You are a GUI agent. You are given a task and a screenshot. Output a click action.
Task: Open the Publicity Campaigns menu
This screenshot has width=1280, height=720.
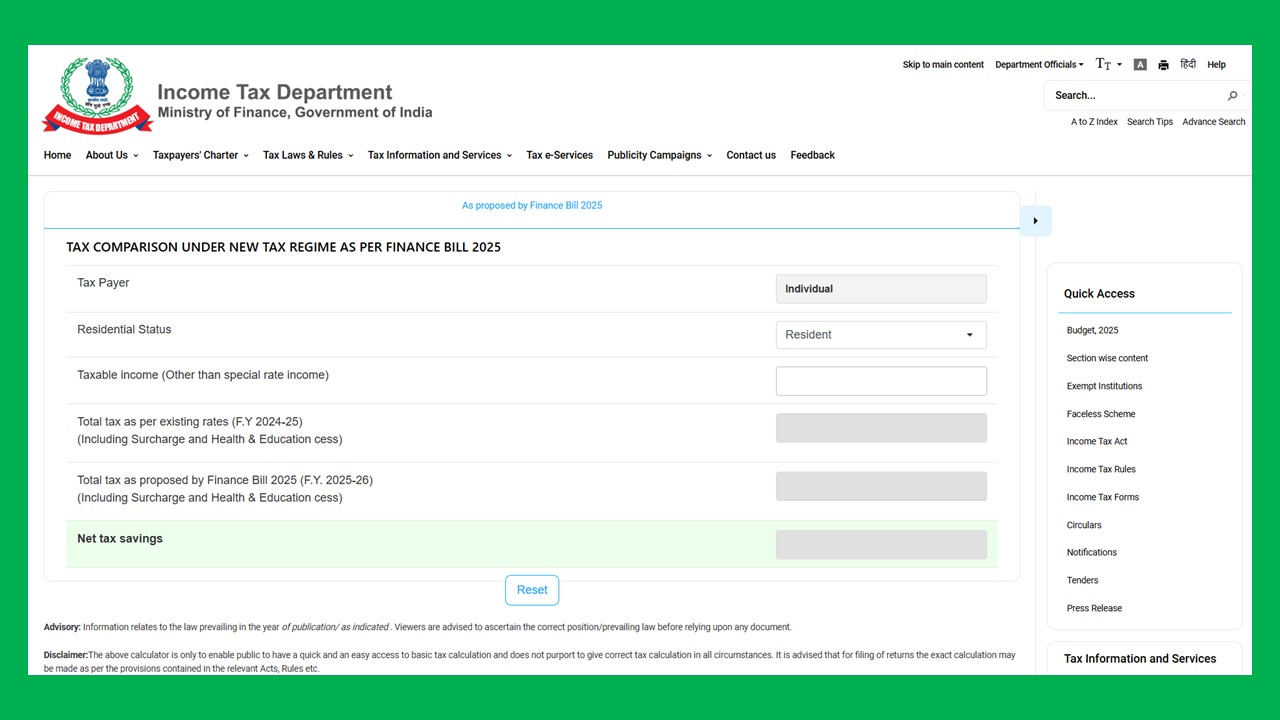point(659,155)
